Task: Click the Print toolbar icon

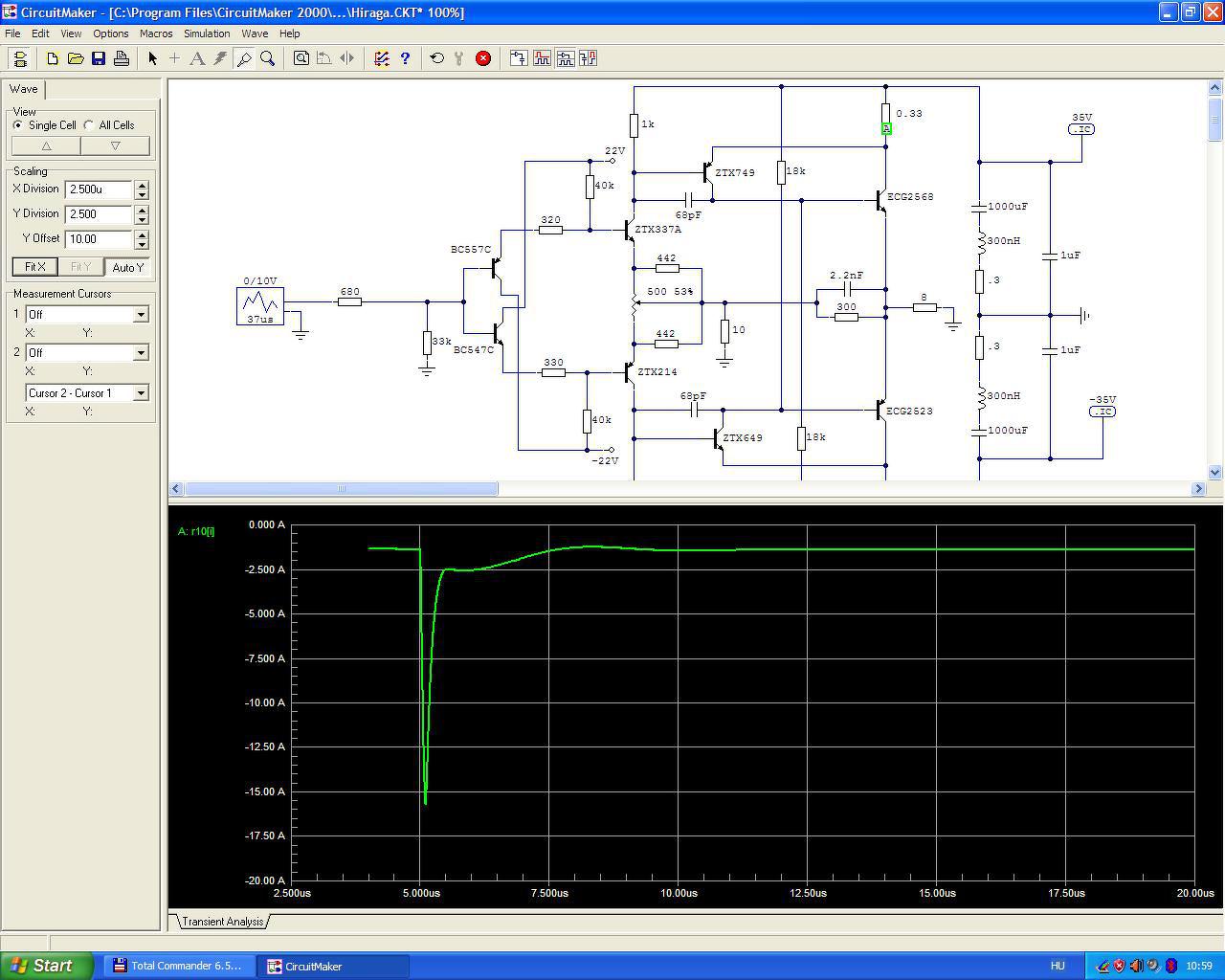Action: pos(122,58)
